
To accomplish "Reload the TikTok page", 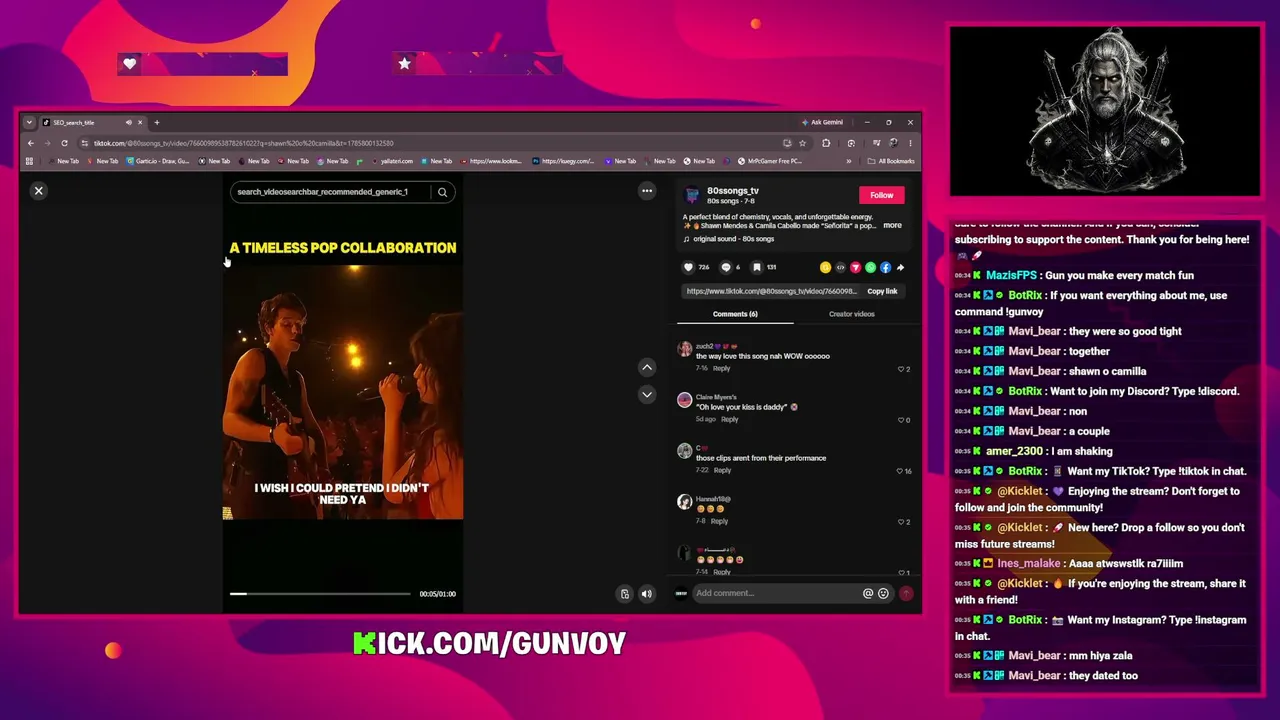I will 64,143.
